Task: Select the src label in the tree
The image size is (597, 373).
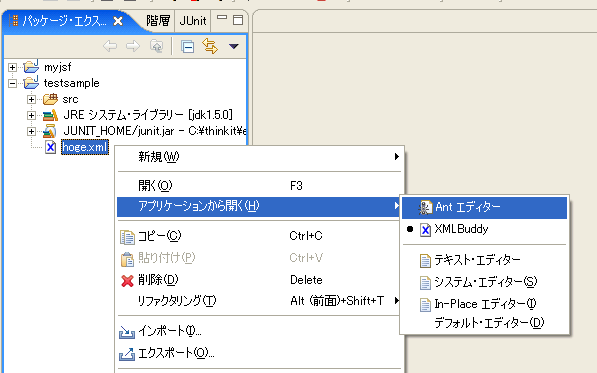Action: [x=70, y=99]
